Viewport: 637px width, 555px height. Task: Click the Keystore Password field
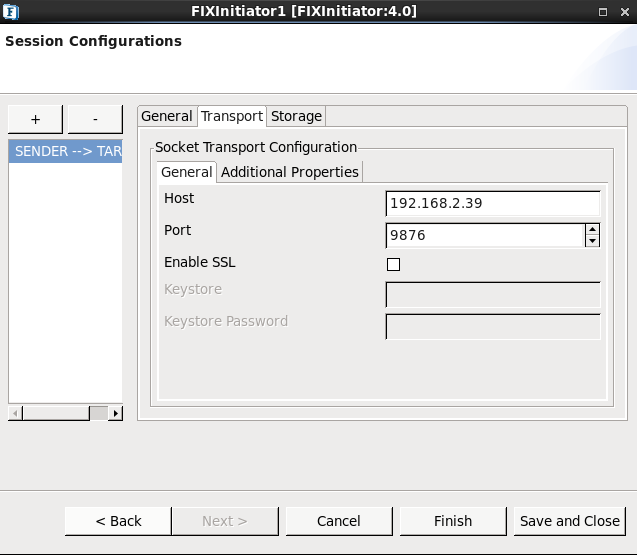[493, 327]
